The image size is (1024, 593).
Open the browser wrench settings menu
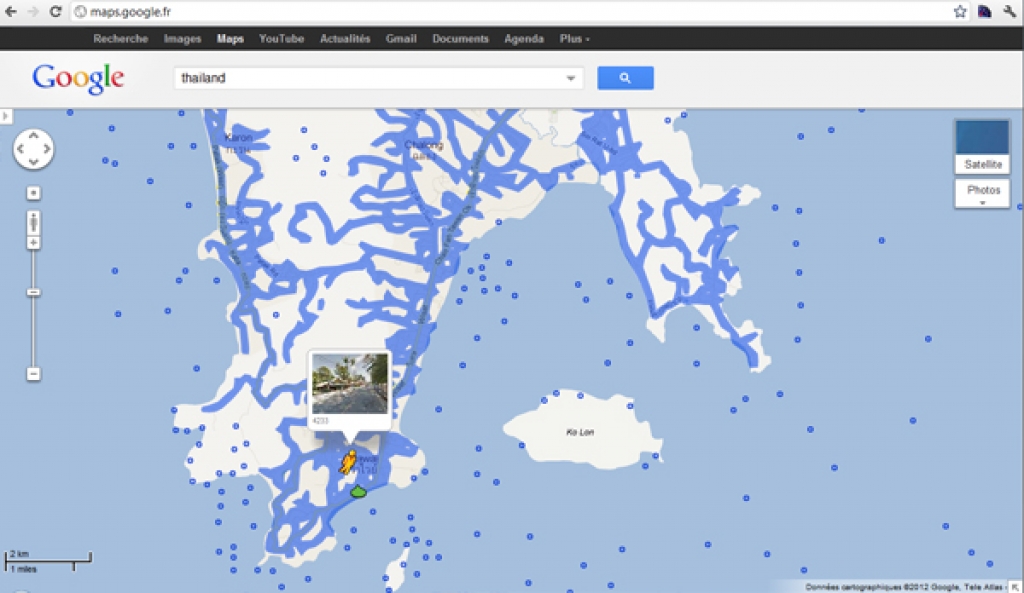click(1010, 11)
